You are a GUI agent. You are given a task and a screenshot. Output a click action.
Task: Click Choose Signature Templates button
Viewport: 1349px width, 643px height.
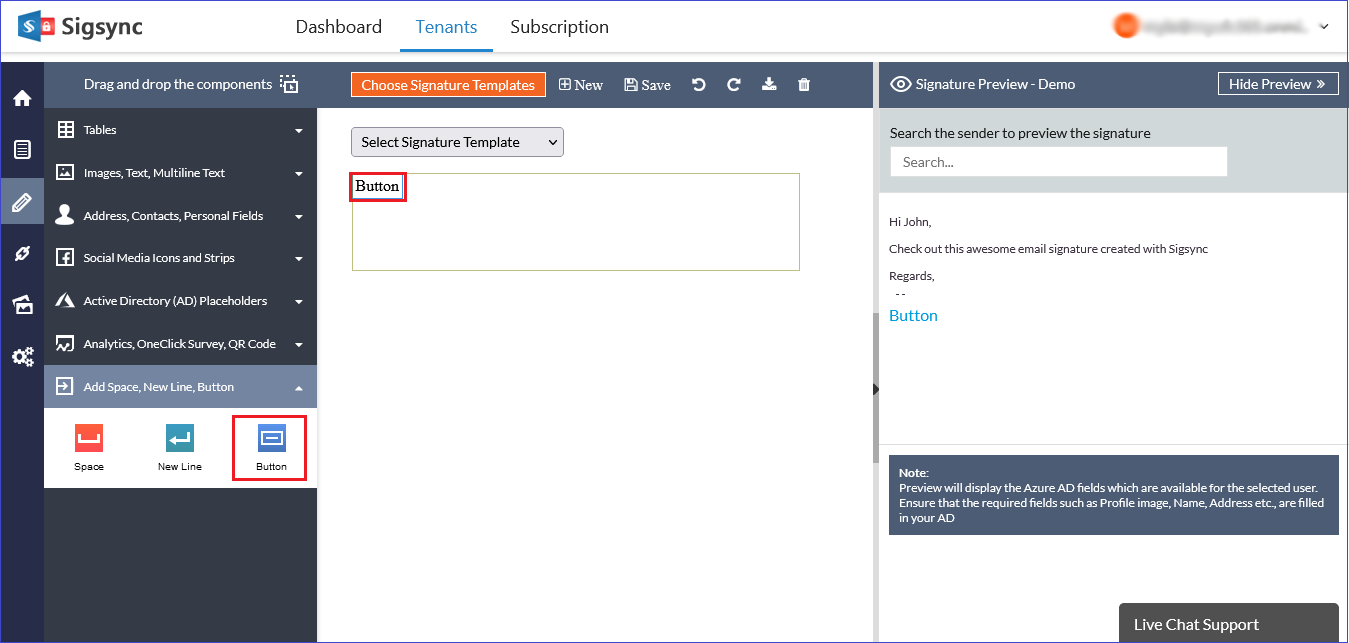pos(448,85)
